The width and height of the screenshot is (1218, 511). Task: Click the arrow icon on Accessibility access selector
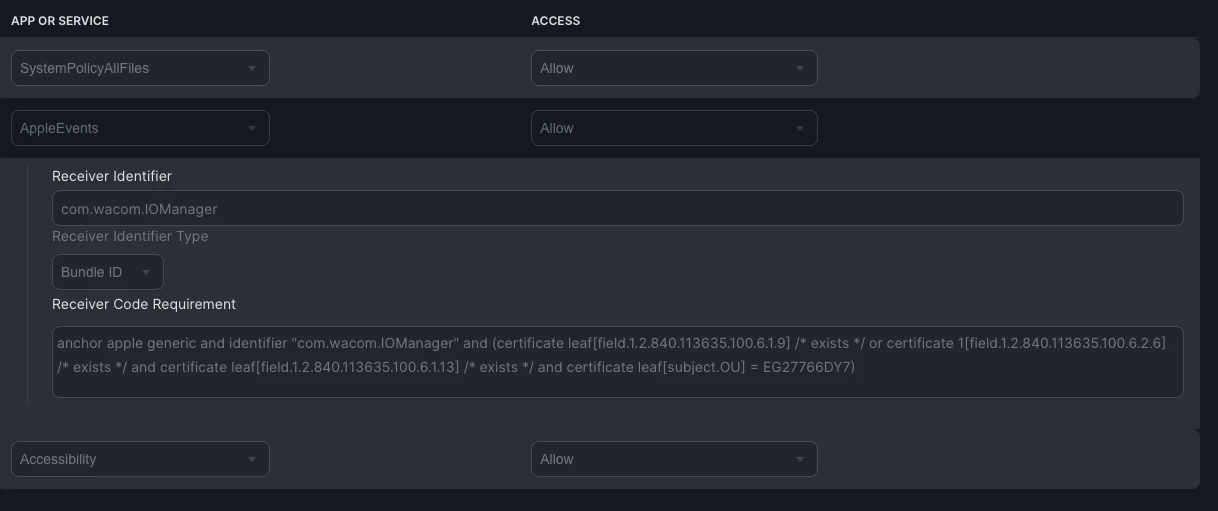click(x=799, y=459)
